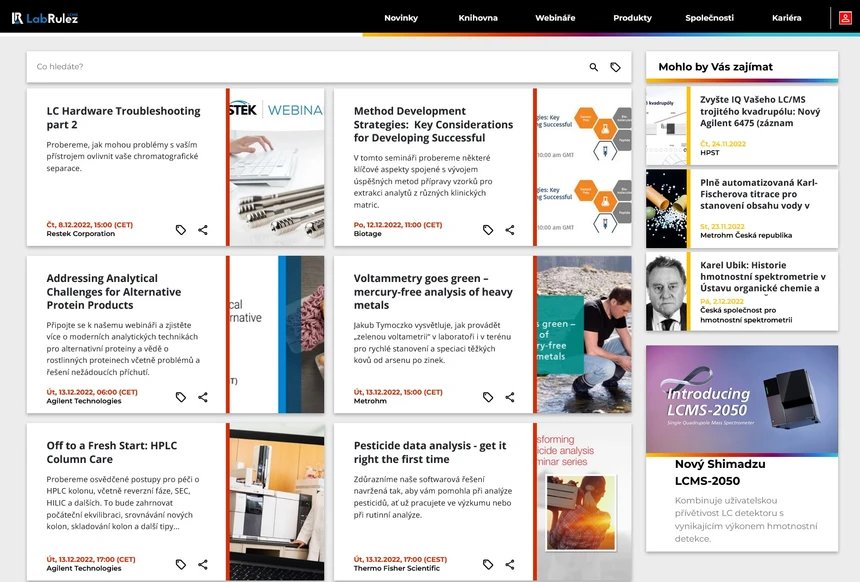Tag the Alternative Protein Products webinar
The image size is (860, 582).
click(x=180, y=397)
